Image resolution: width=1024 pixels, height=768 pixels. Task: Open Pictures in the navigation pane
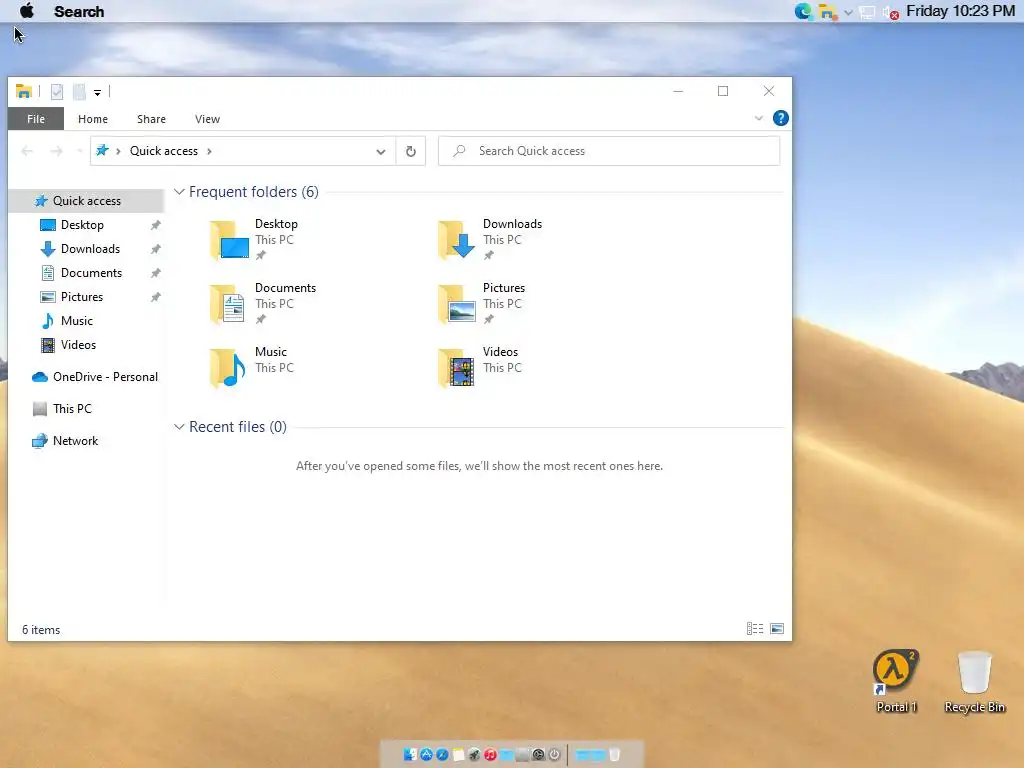82,297
